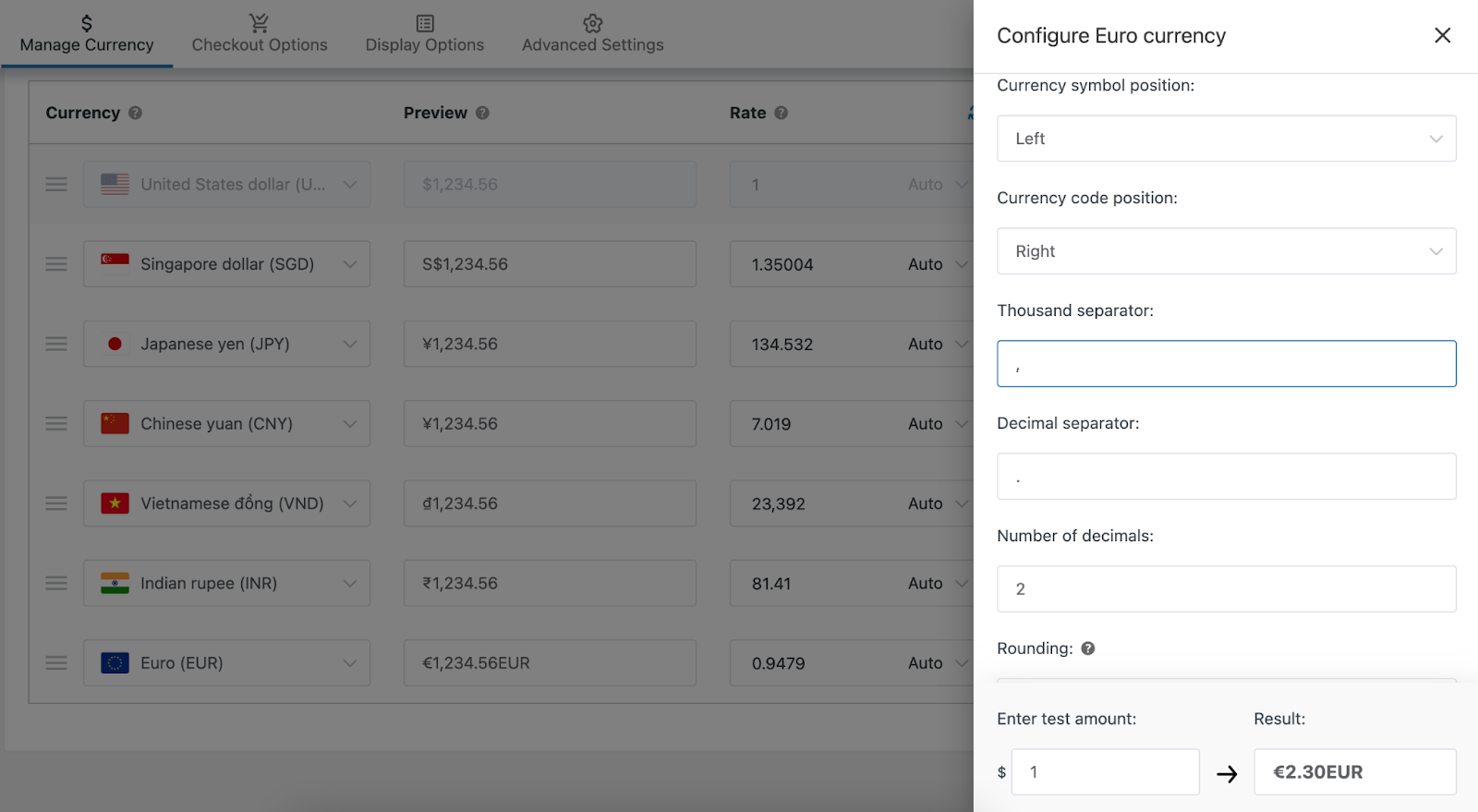This screenshot has width=1478, height=812.
Task: Switch to the Checkout Options tab
Action: tap(260, 34)
